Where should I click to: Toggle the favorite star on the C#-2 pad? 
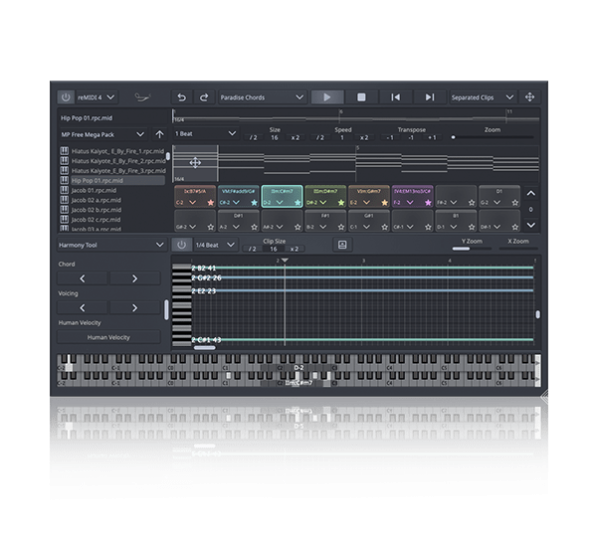(x=254, y=203)
